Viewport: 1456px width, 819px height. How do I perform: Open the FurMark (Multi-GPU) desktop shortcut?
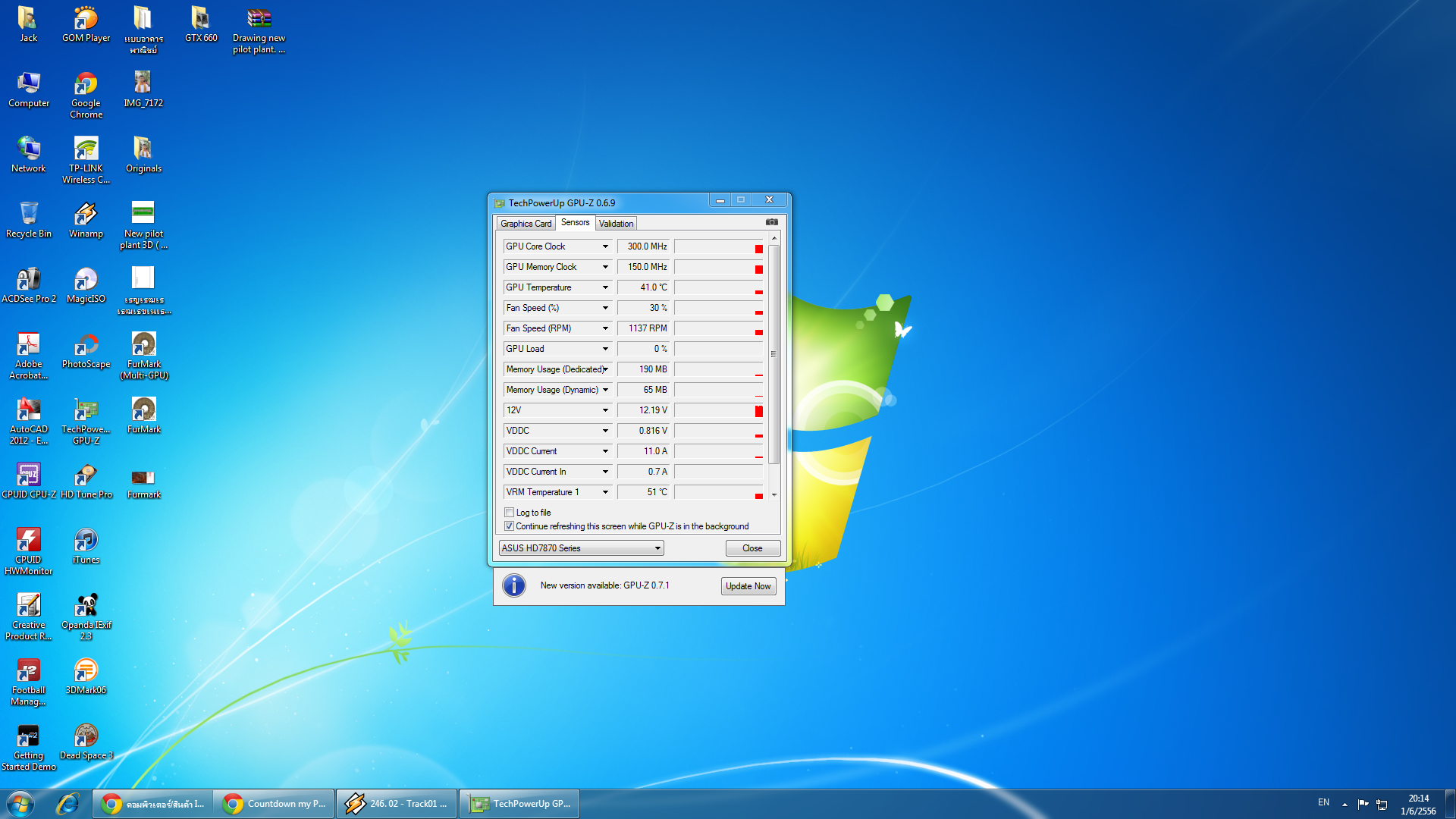143,346
